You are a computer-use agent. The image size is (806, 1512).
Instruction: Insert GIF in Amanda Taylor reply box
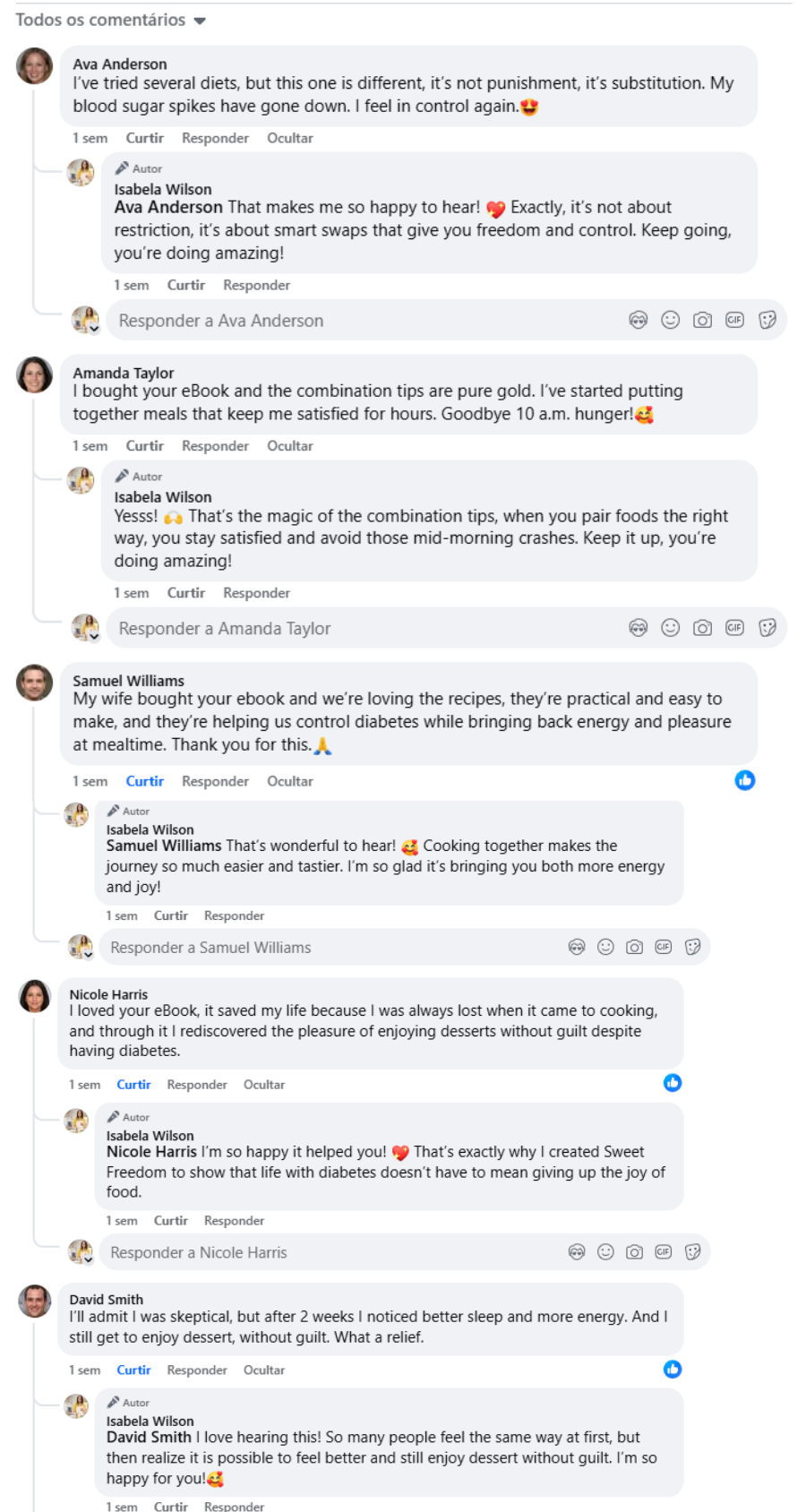point(734,629)
